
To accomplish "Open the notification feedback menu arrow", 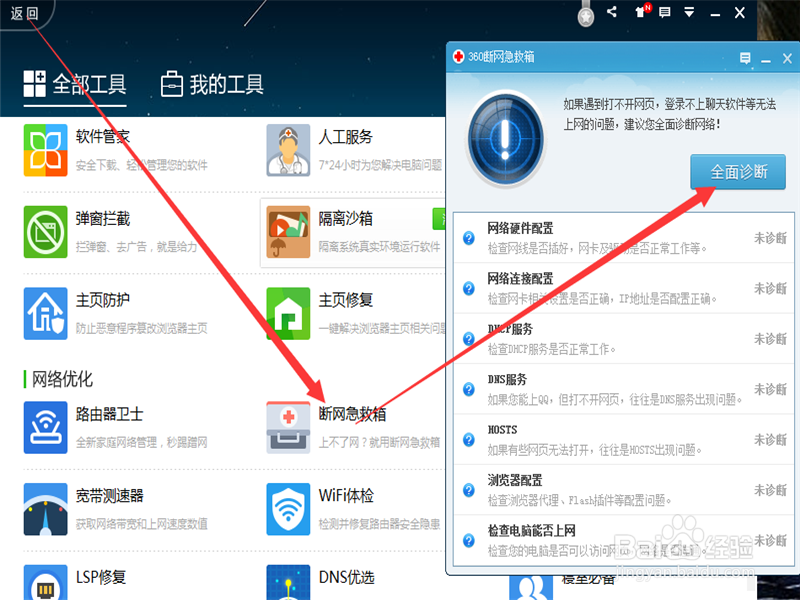I will coord(689,14).
